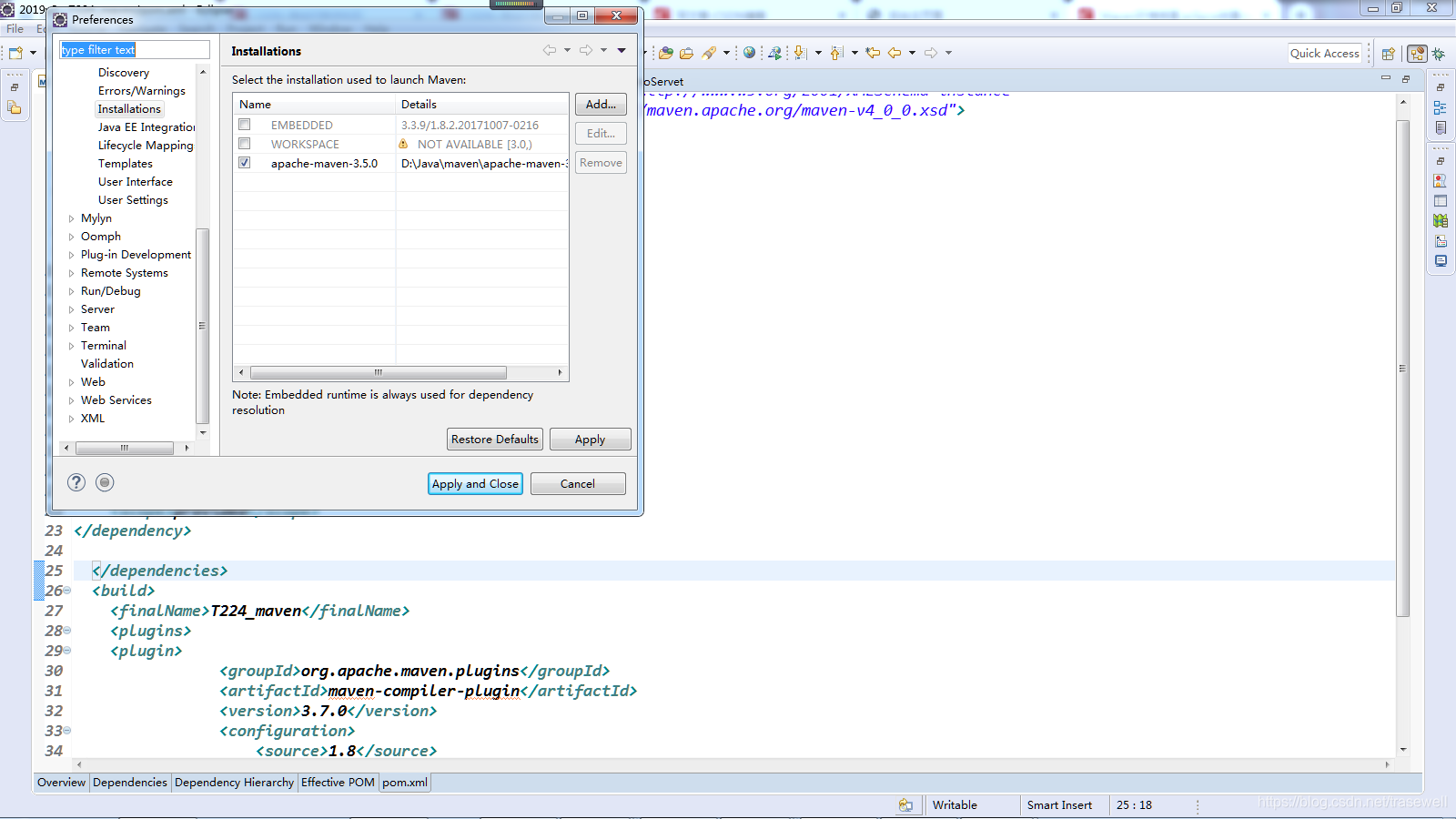Click the Servers view green icon on right trim
Screen dimensions: 1456x819
1441,221
